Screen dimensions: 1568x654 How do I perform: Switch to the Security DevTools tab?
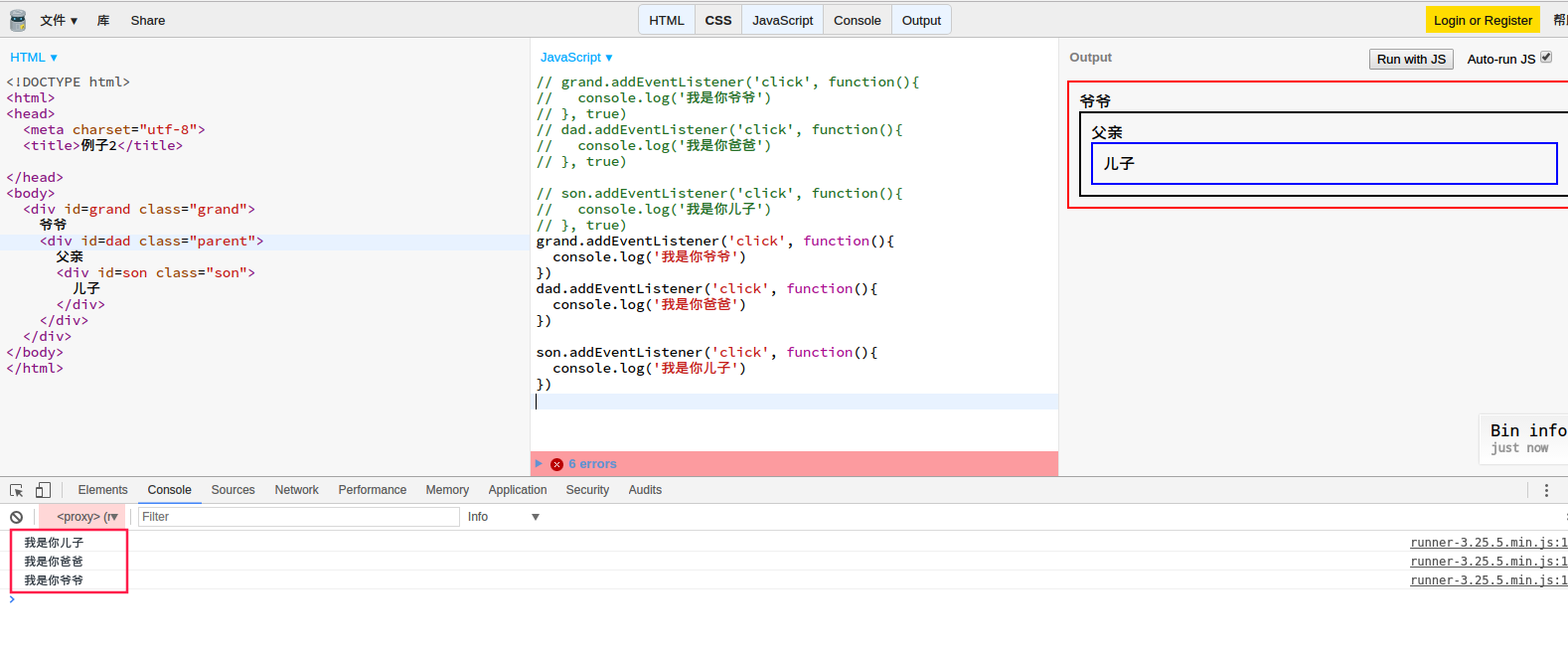click(x=588, y=490)
